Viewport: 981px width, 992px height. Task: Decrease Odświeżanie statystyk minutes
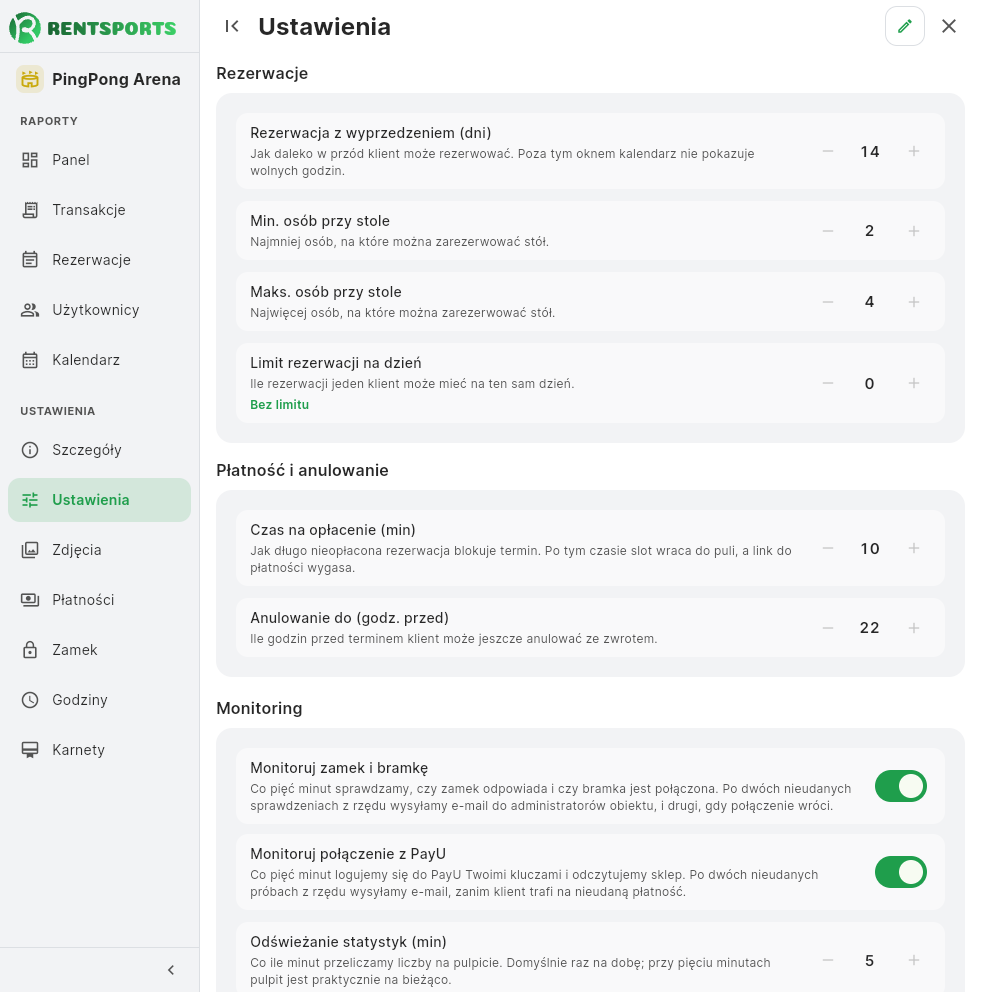(x=828, y=960)
